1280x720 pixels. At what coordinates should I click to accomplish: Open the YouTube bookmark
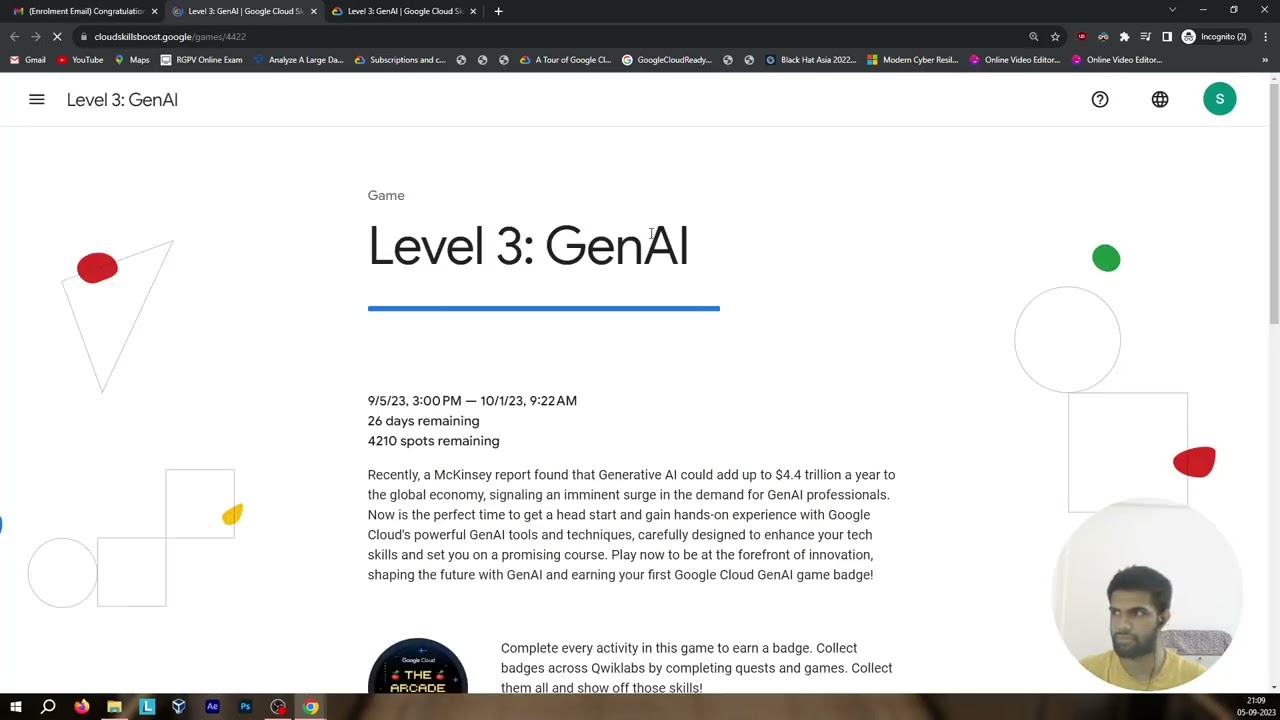pyautogui.click(x=80, y=60)
